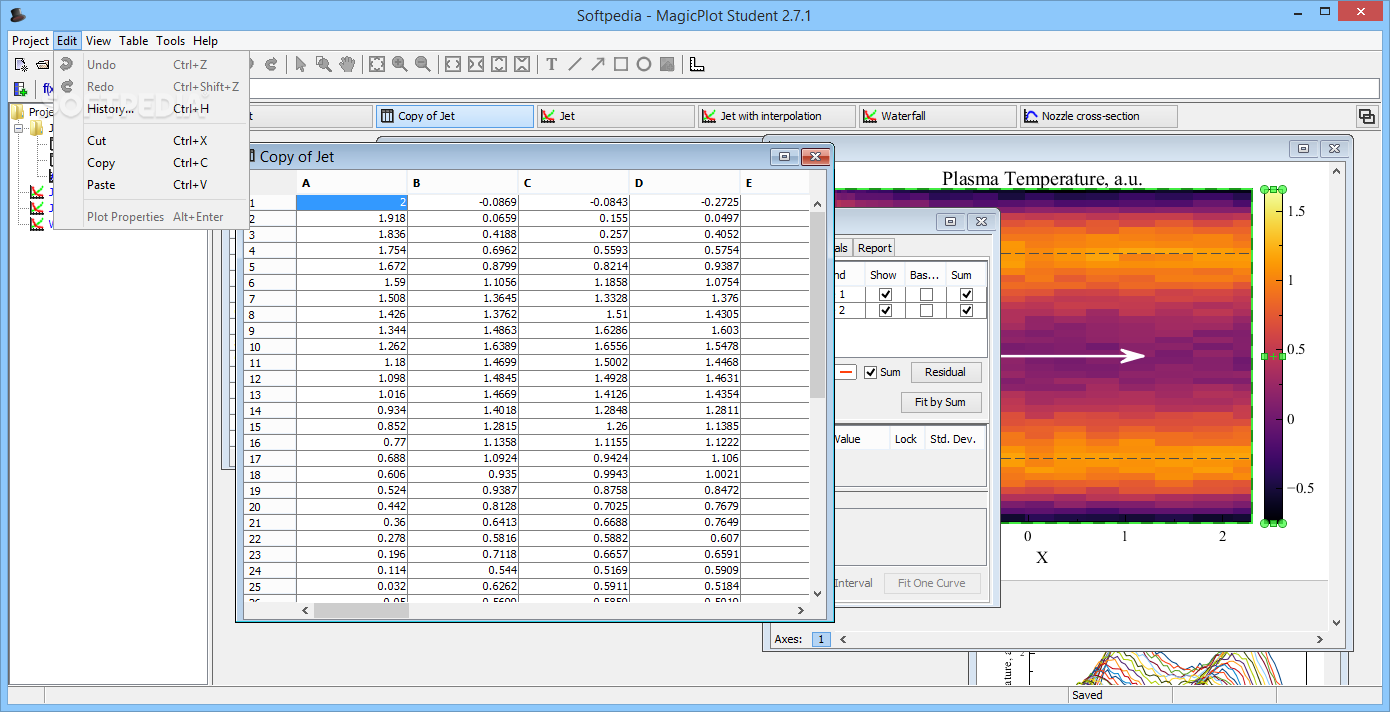Switch to the Nozzle cross-section tab

tap(1098, 116)
